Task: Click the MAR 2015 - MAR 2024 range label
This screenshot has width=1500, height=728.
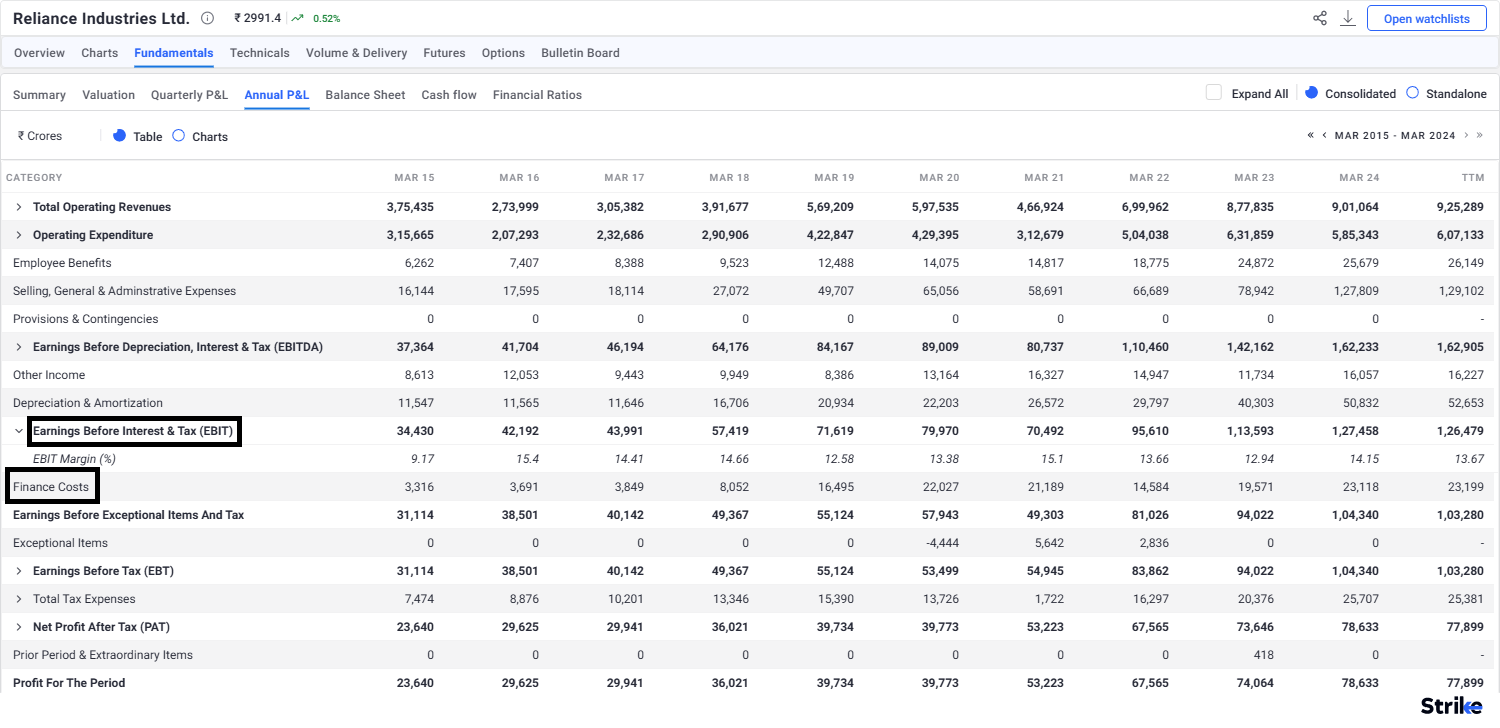Action: pos(1395,135)
